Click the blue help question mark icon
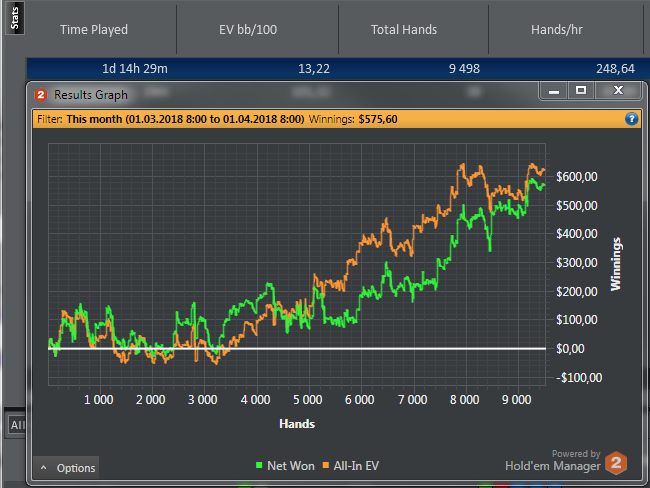Viewport: 650px width, 488px height. [631, 119]
